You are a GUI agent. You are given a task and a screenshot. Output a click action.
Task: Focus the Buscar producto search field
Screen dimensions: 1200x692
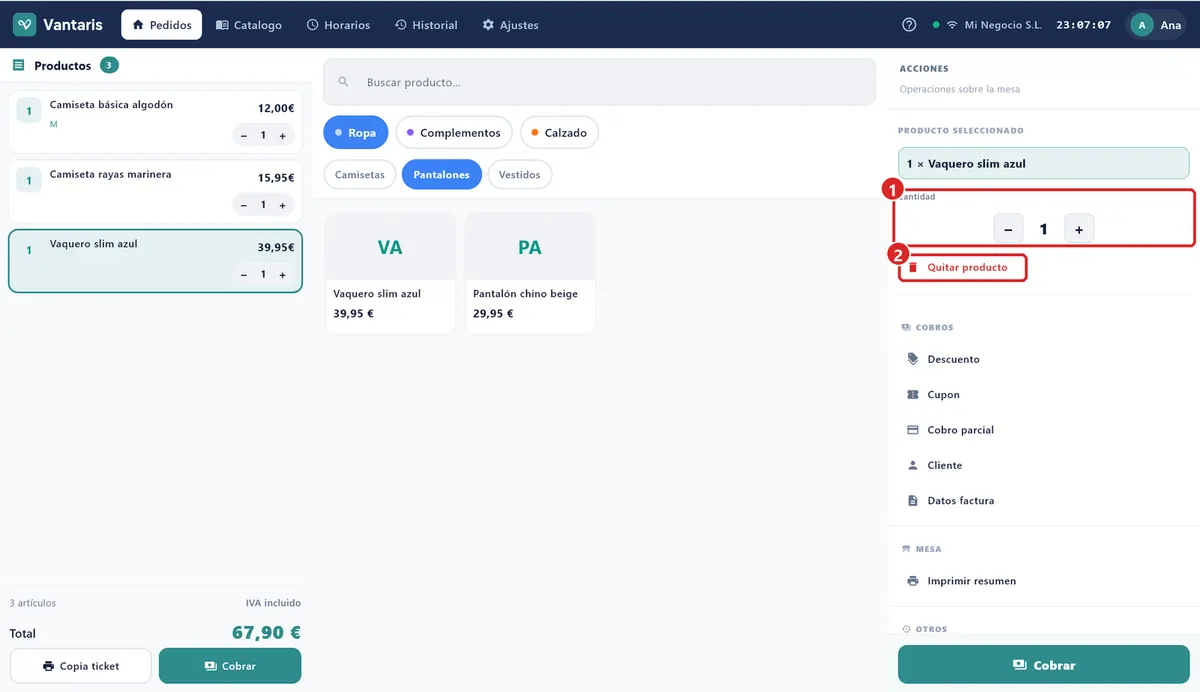coord(599,82)
